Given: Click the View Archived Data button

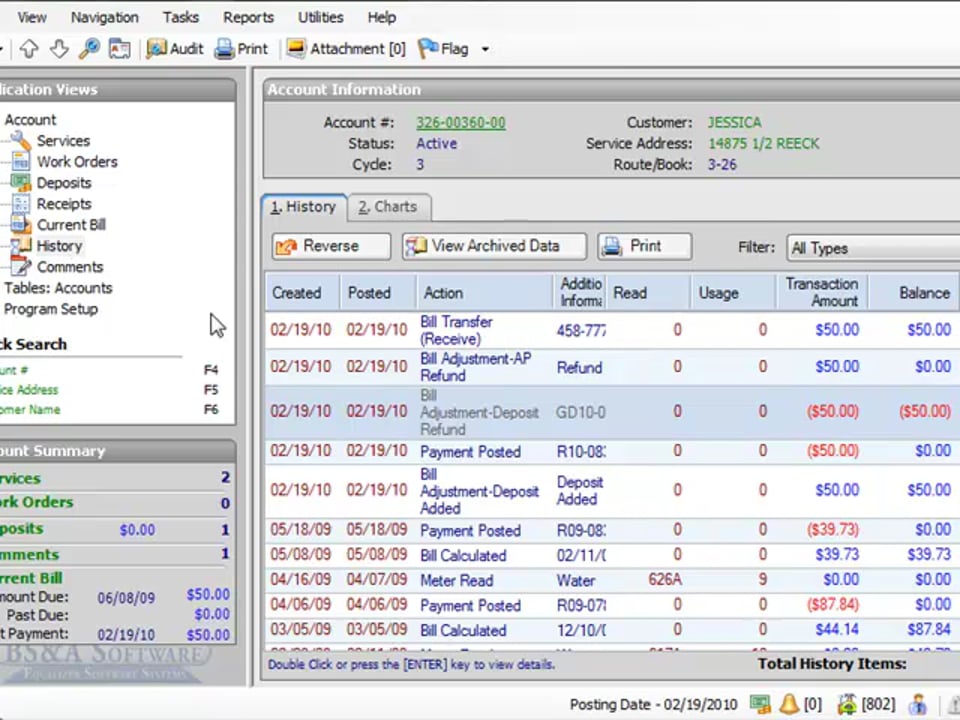Looking at the screenshot, I should click(x=494, y=246).
